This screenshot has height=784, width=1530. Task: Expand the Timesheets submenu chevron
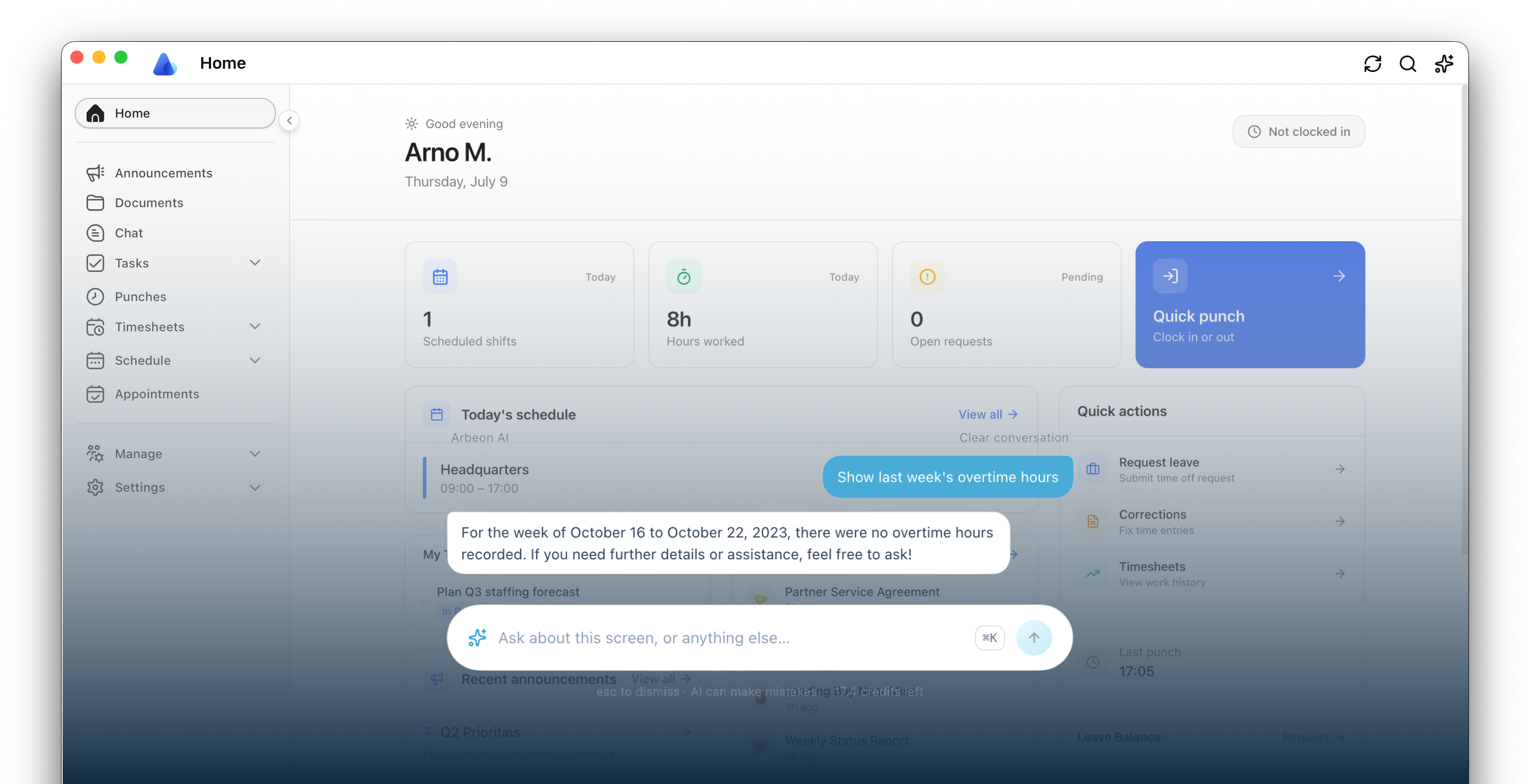point(255,327)
